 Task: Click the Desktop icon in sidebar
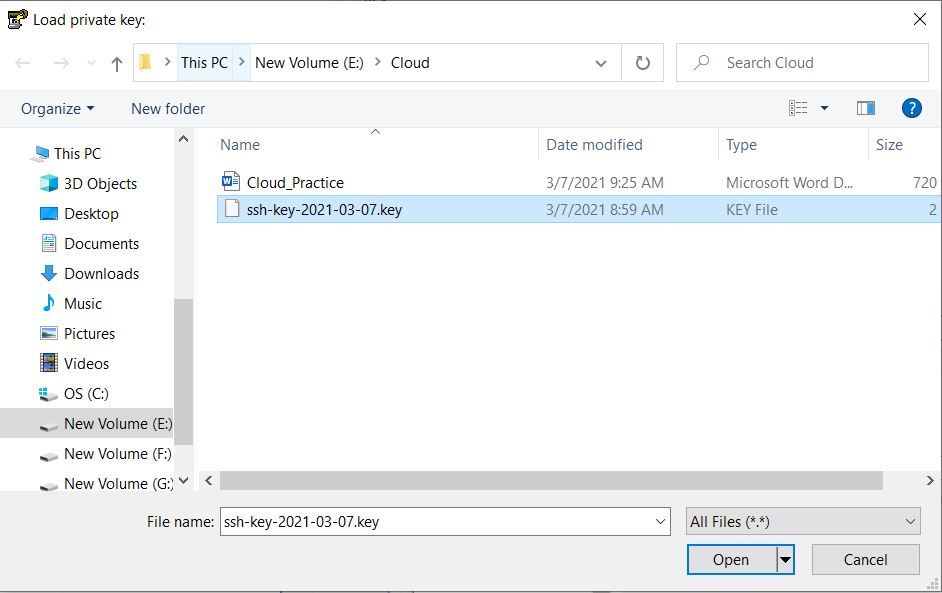click(x=49, y=213)
